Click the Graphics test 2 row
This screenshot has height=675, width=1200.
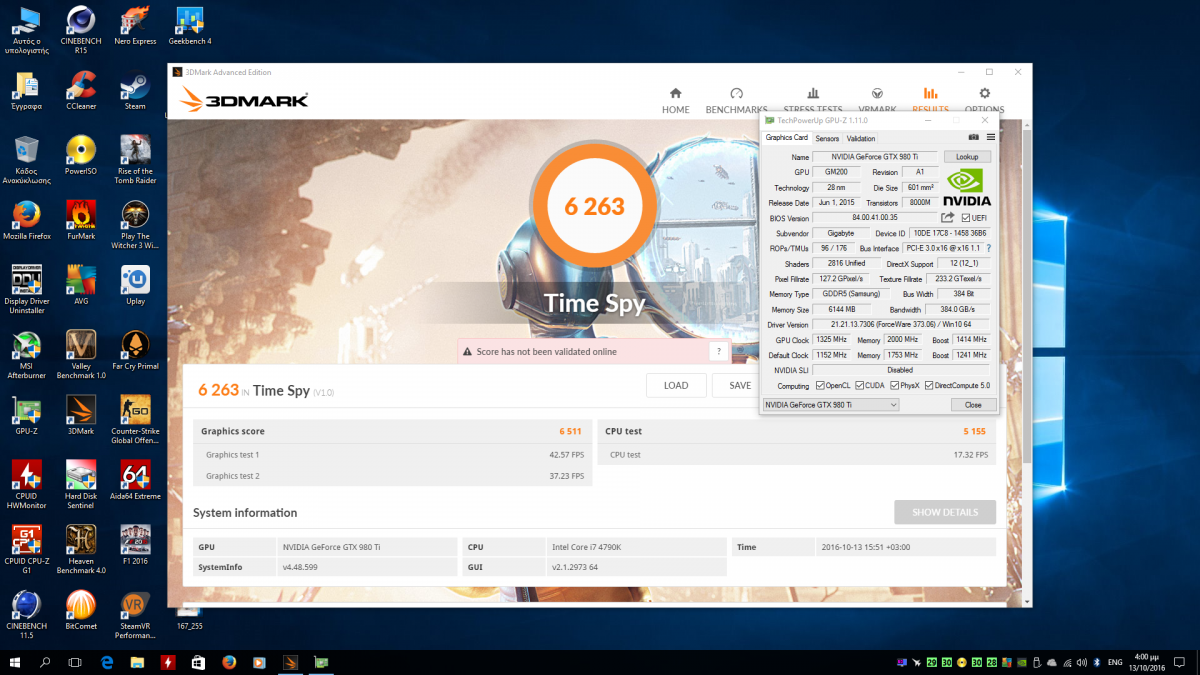pyautogui.click(x=393, y=476)
